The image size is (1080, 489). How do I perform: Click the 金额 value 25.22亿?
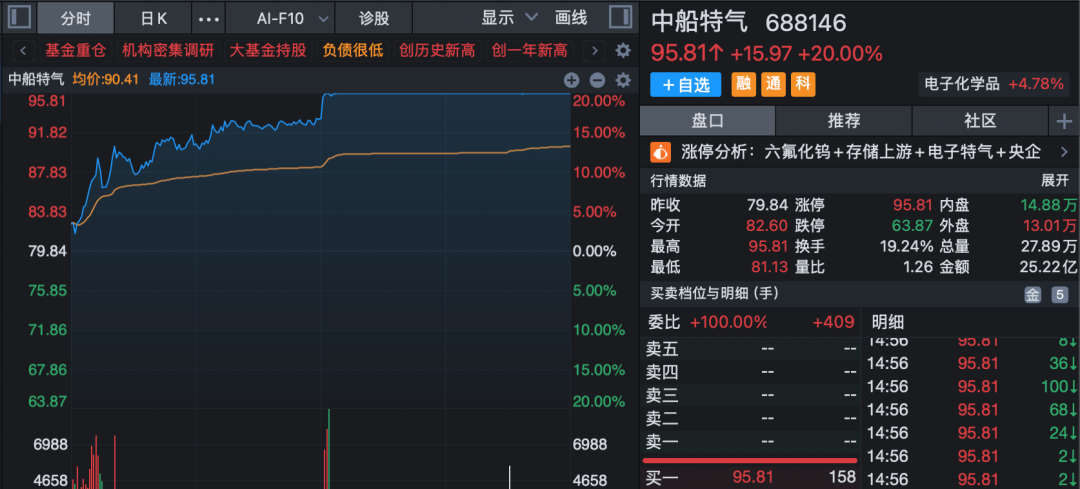[x=1048, y=267]
